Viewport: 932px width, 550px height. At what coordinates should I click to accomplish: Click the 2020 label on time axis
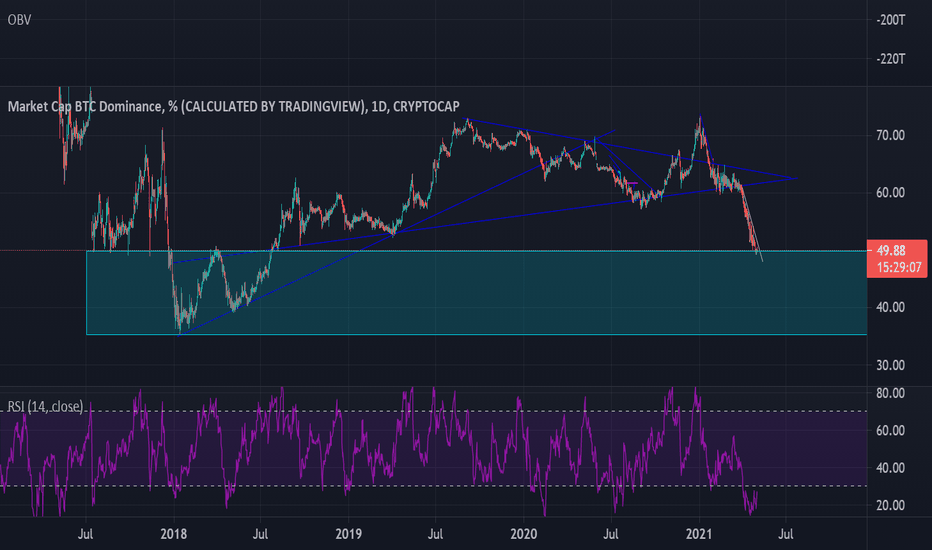pos(523,534)
